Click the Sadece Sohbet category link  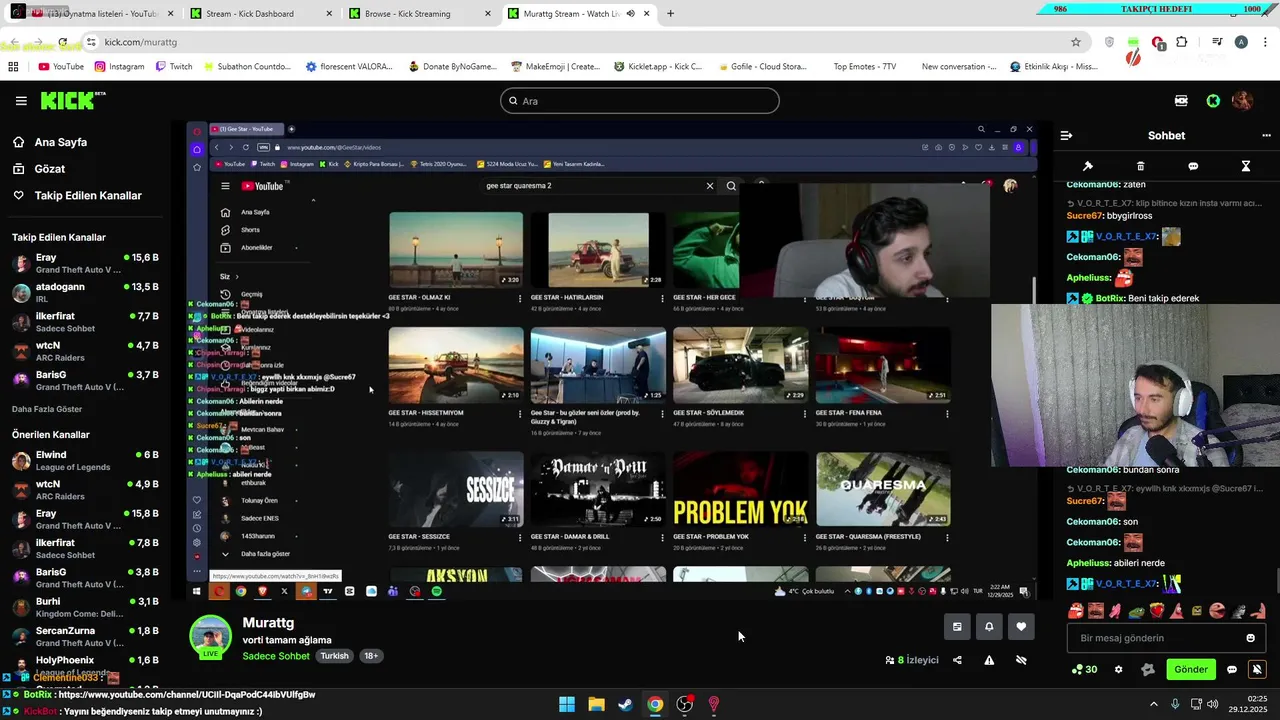coord(276,656)
